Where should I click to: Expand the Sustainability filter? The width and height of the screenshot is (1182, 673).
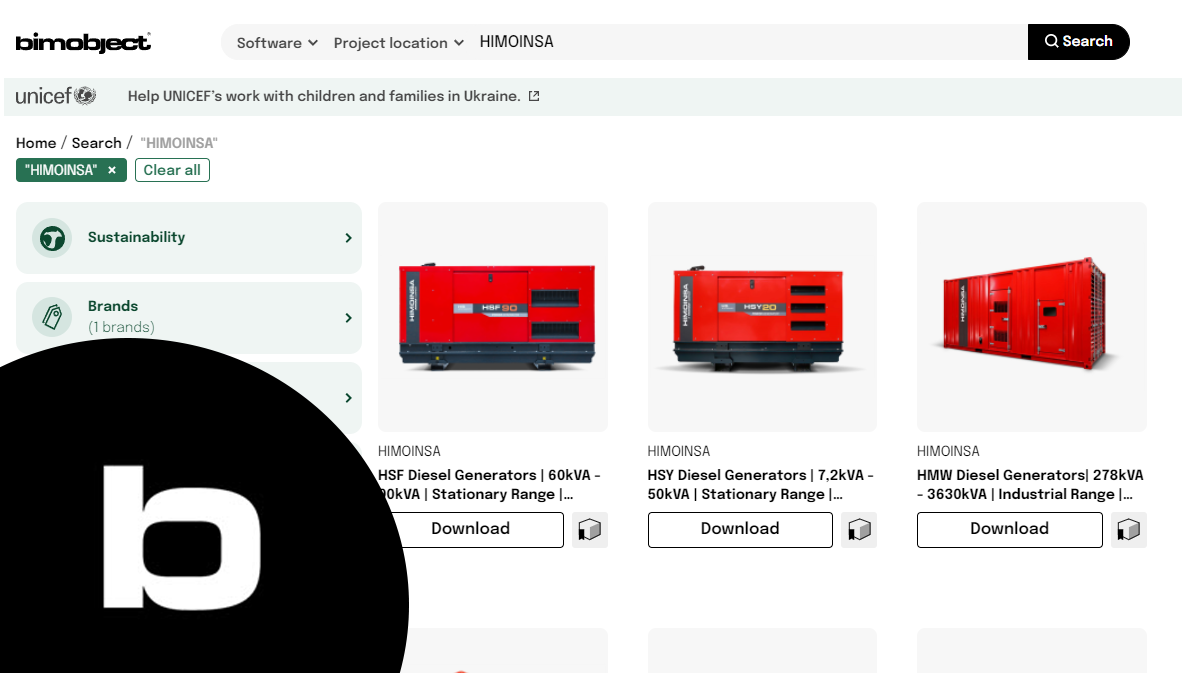pos(188,237)
